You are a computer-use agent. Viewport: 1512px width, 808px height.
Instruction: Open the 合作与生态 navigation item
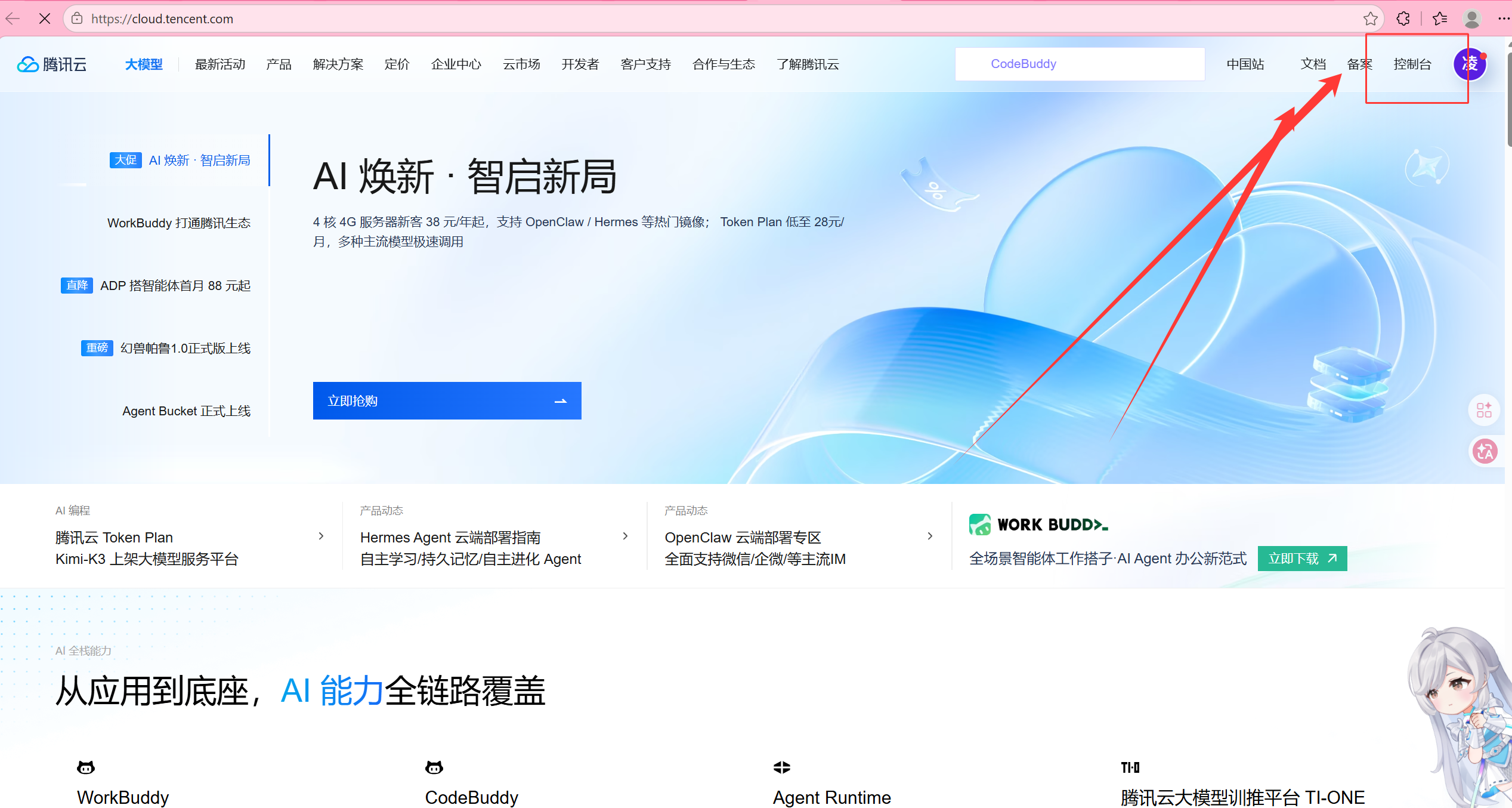point(723,64)
